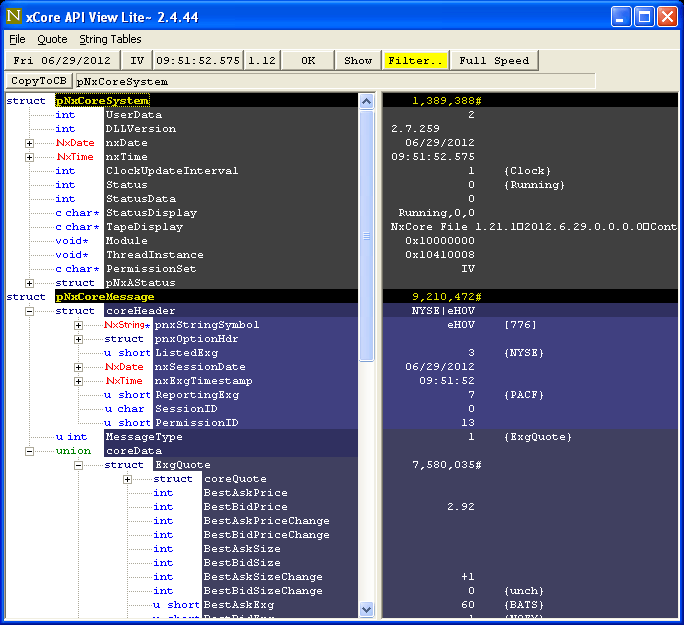Image resolution: width=684 pixels, height=625 pixels.
Task: Expand the pNxAStatus struct node
Action: point(30,283)
